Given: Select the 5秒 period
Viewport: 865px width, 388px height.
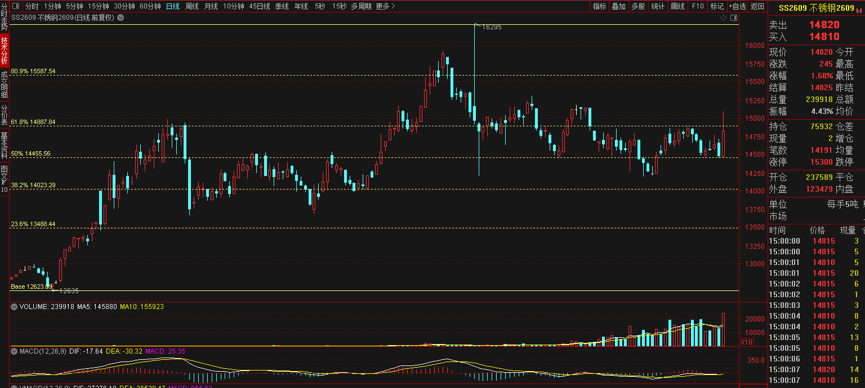Looking at the screenshot, I should [x=320, y=7].
